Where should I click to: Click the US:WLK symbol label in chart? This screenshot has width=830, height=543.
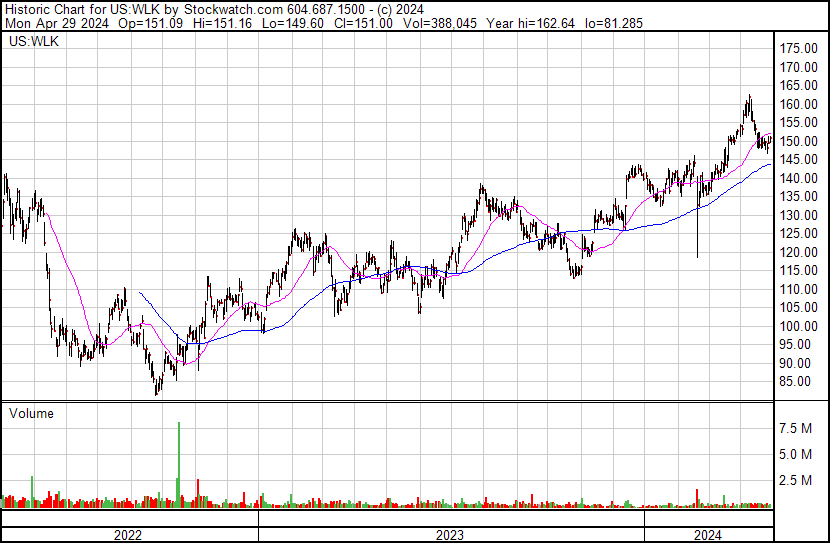click(30, 43)
